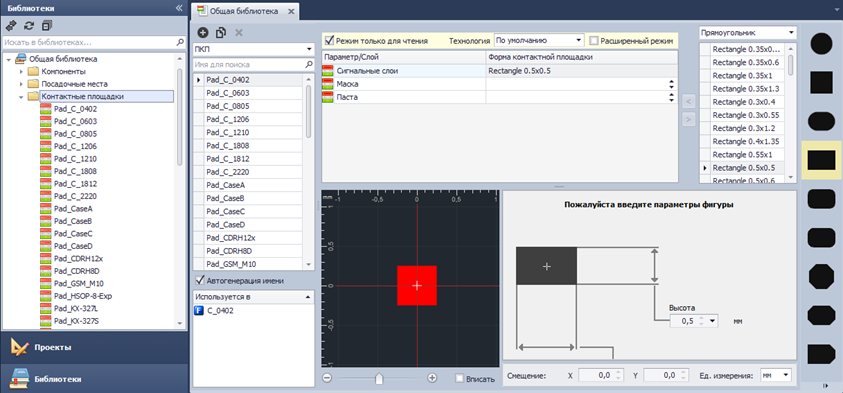843x393 pixels.
Task: Click the zoom in plus icon
Action: click(x=432, y=378)
